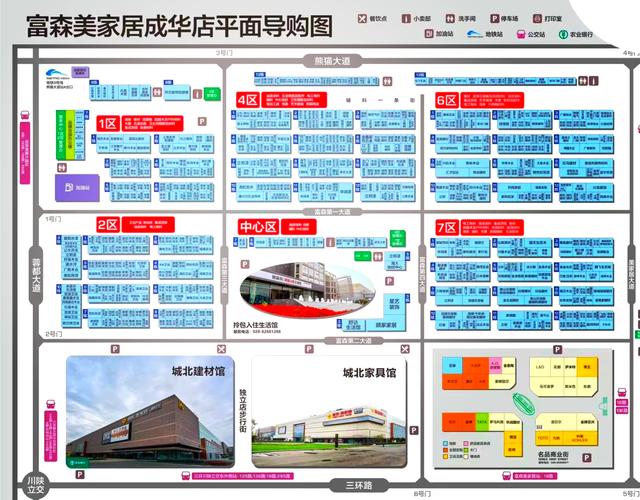640x500 pixels.
Task: Click the 公交站 bus stop legend icon
Action: (521, 34)
